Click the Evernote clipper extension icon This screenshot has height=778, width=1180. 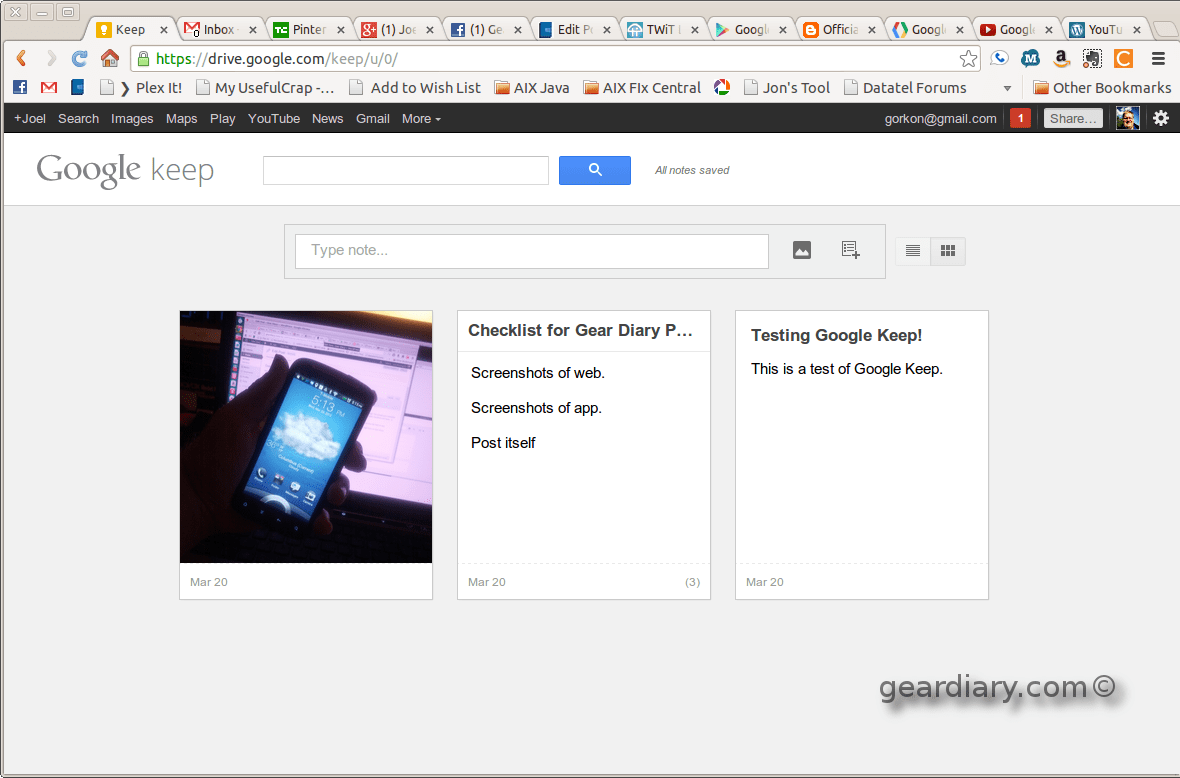coord(1092,58)
